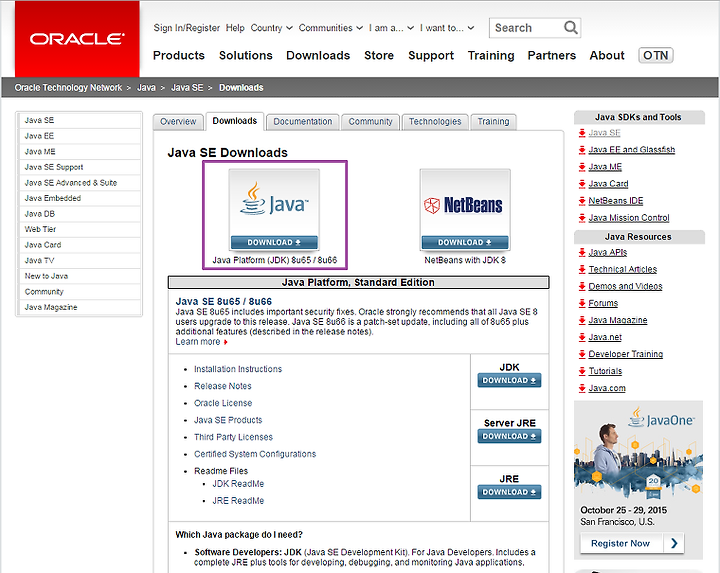Click the OTN button
This screenshot has width=720, height=573.
pos(655,55)
